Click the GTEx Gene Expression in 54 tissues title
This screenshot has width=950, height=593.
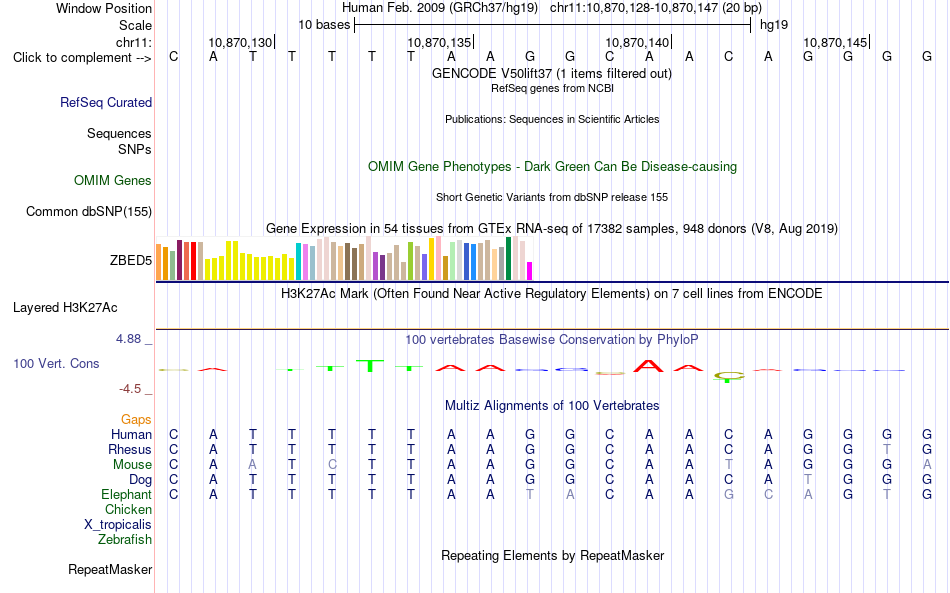click(x=552, y=229)
